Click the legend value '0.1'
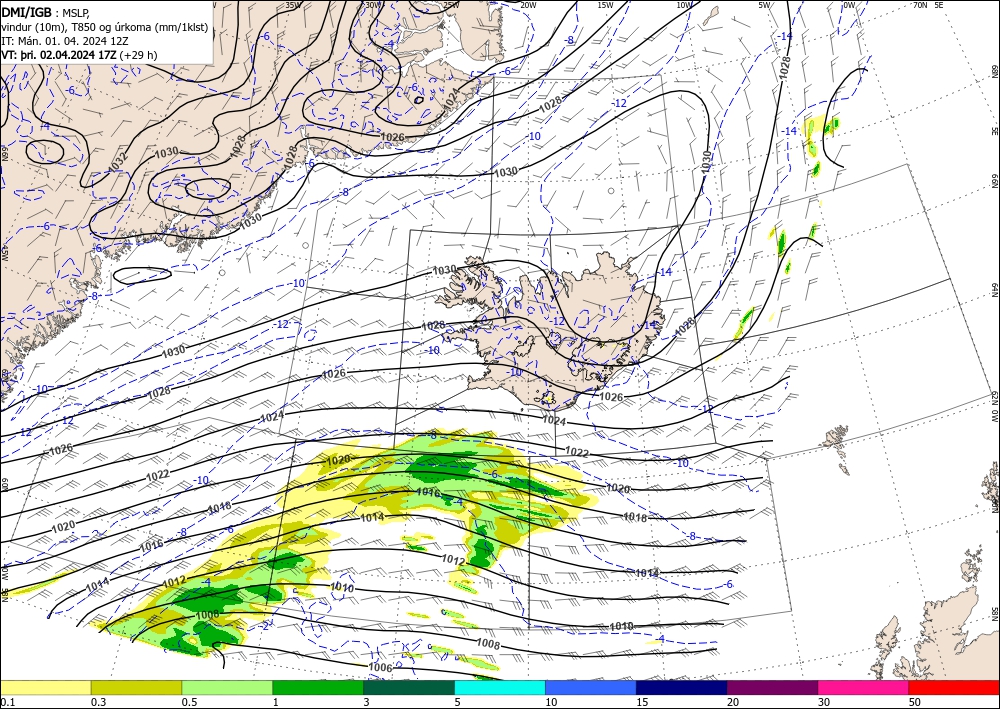 7,702
